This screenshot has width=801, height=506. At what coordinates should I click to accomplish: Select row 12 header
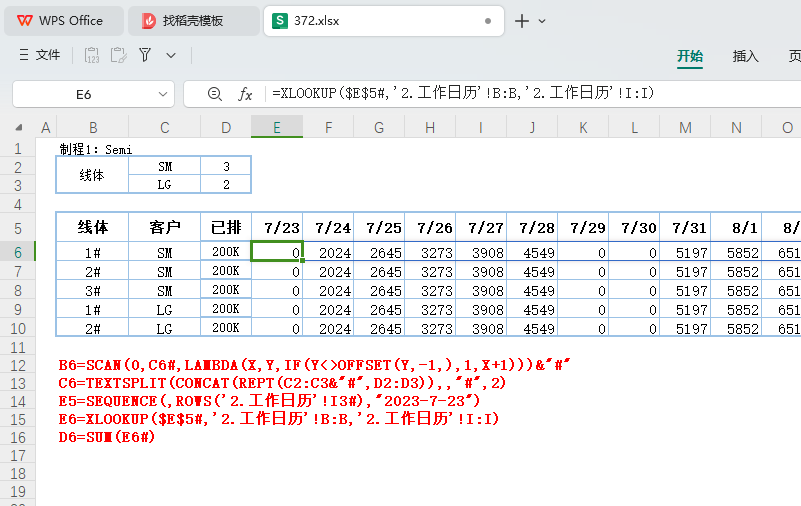18,366
